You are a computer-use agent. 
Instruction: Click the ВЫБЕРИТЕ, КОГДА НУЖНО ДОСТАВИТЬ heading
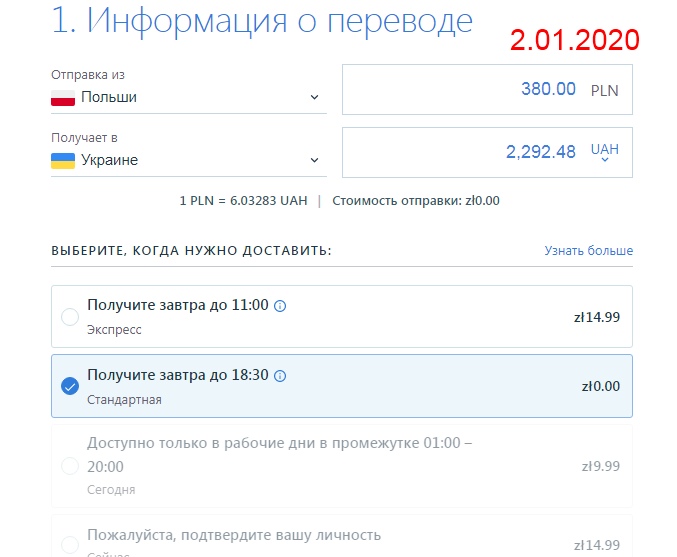tap(191, 251)
